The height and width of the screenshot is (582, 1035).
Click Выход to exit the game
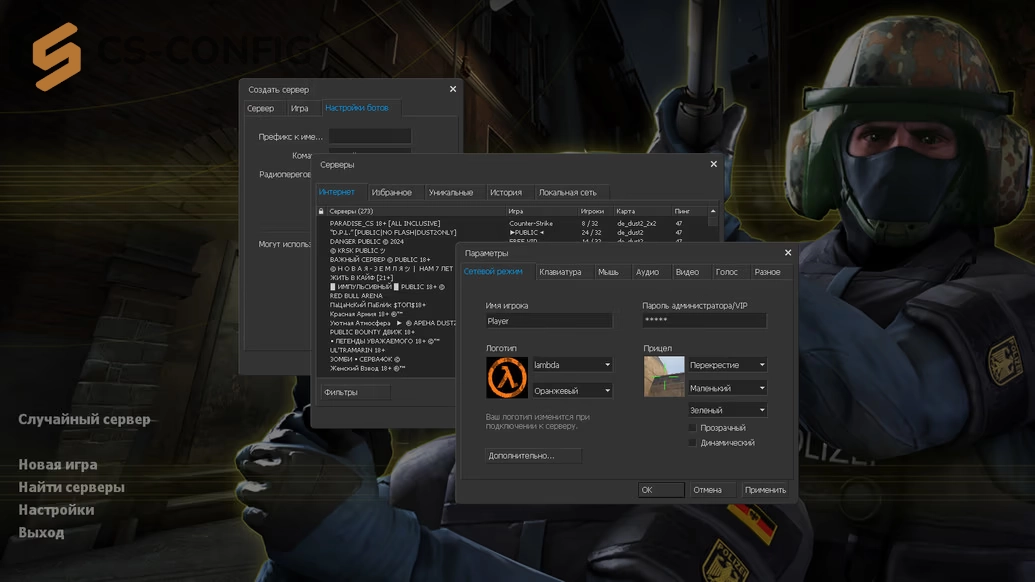tap(41, 532)
